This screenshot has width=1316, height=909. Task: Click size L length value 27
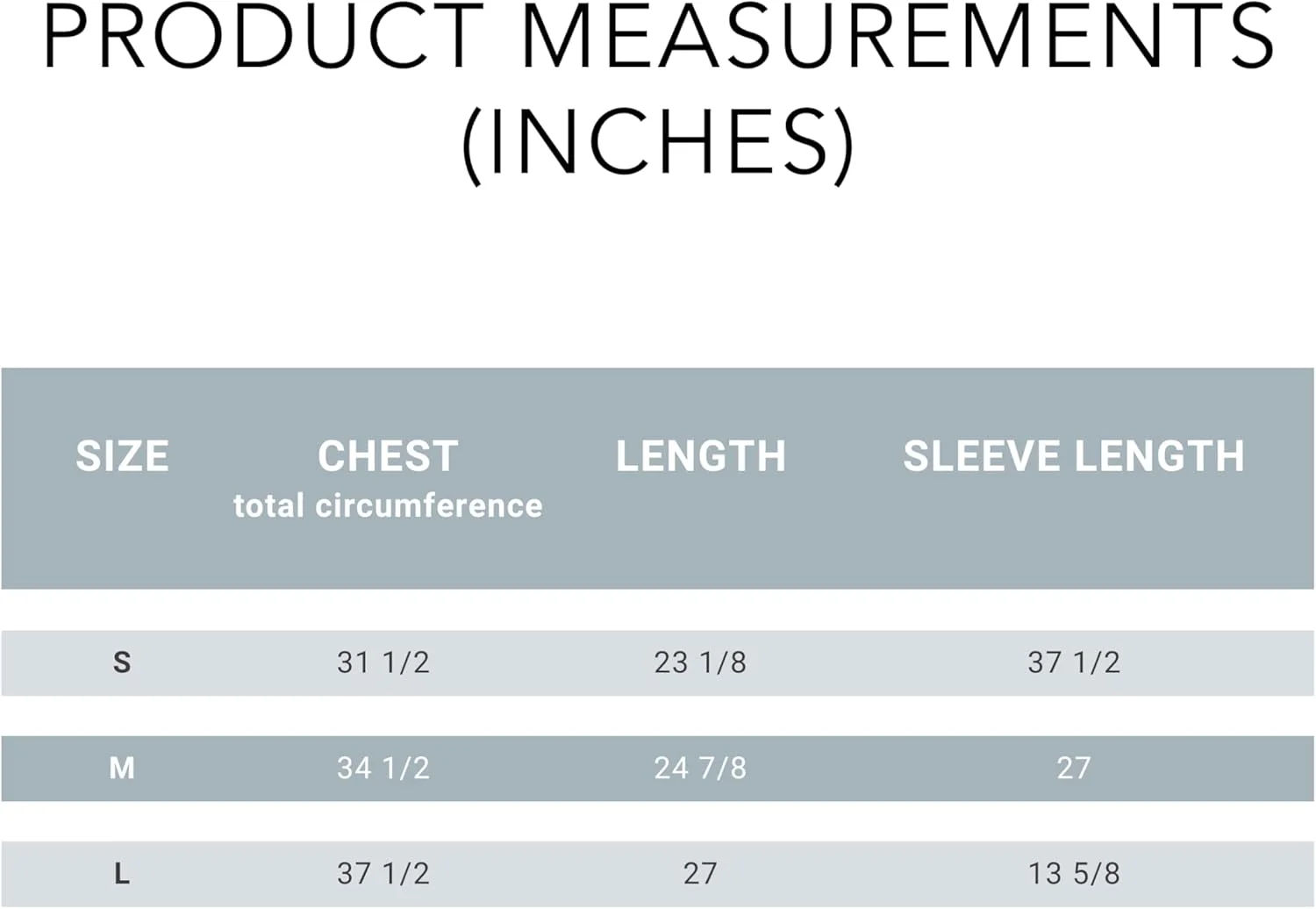point(700,874)
